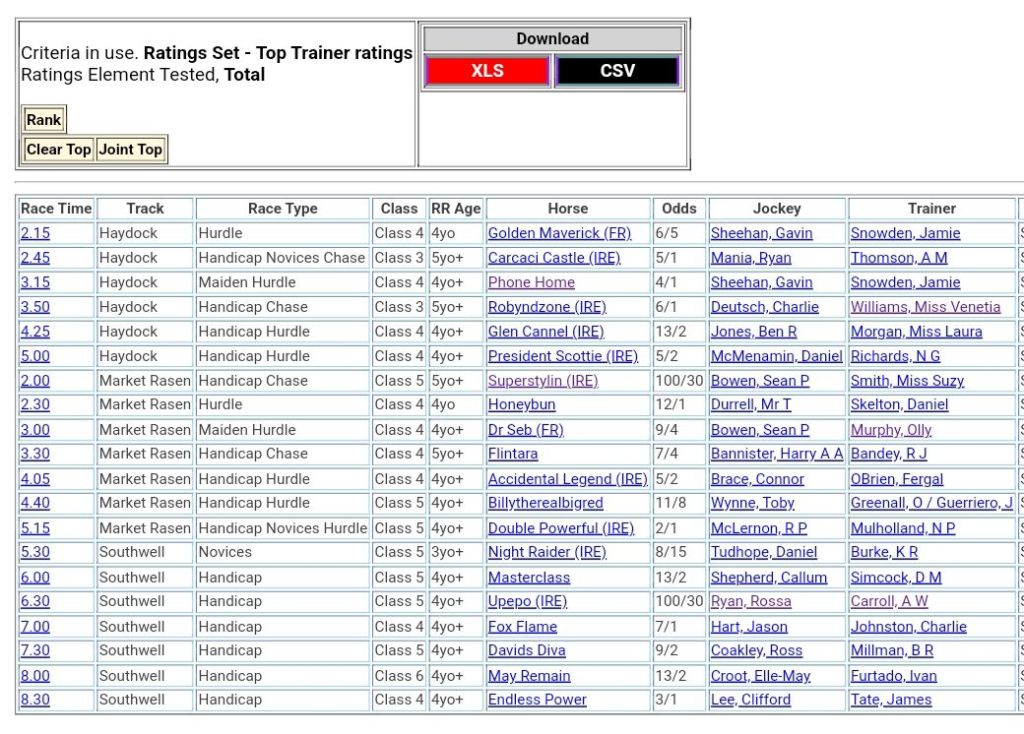This screenshot has height=734, width=1024.
Task: Open the 5.30 Southwell race link
Action: pos(35,552)
